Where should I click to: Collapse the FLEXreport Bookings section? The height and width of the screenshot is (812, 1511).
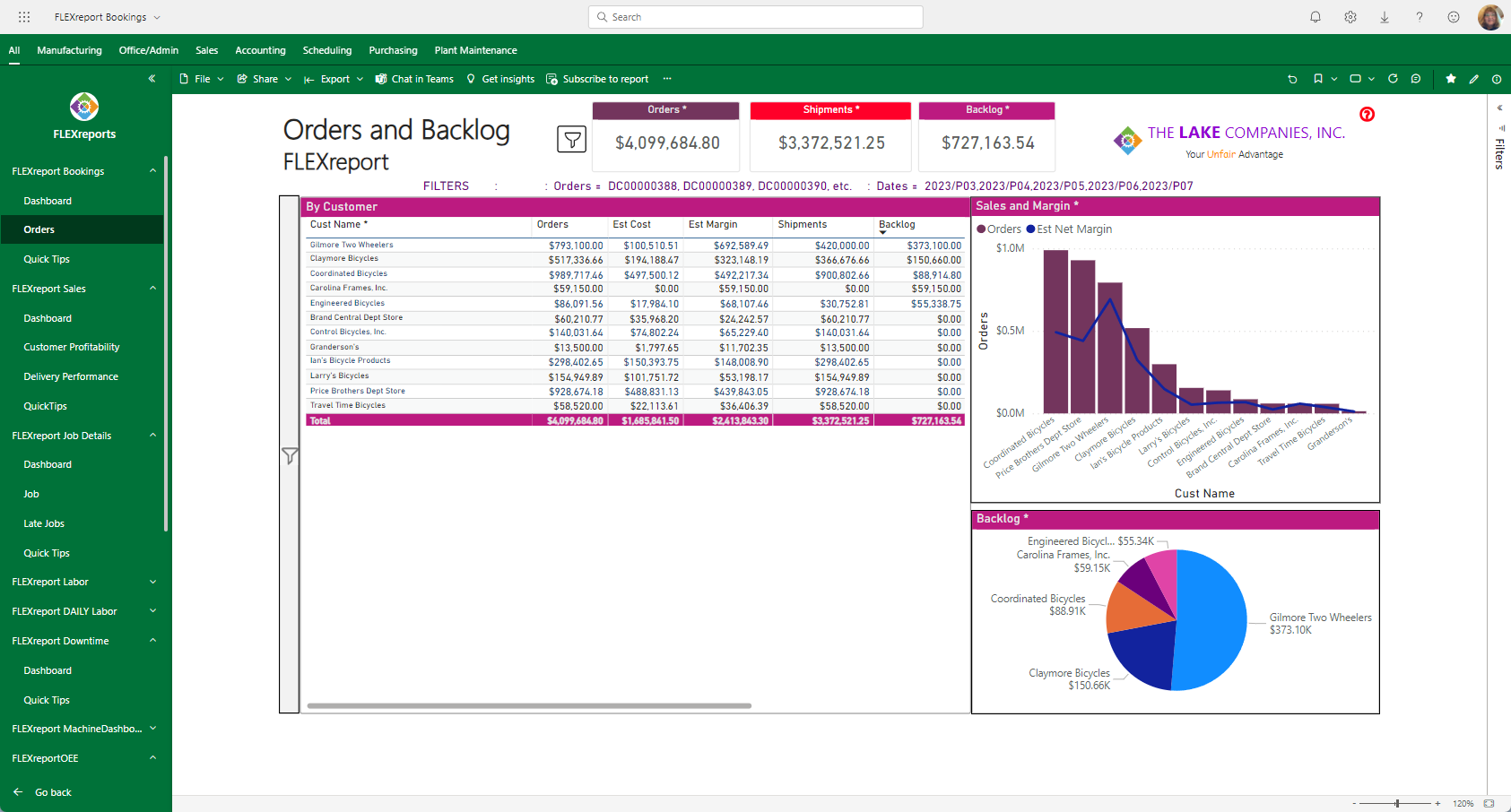click(153, 171)
